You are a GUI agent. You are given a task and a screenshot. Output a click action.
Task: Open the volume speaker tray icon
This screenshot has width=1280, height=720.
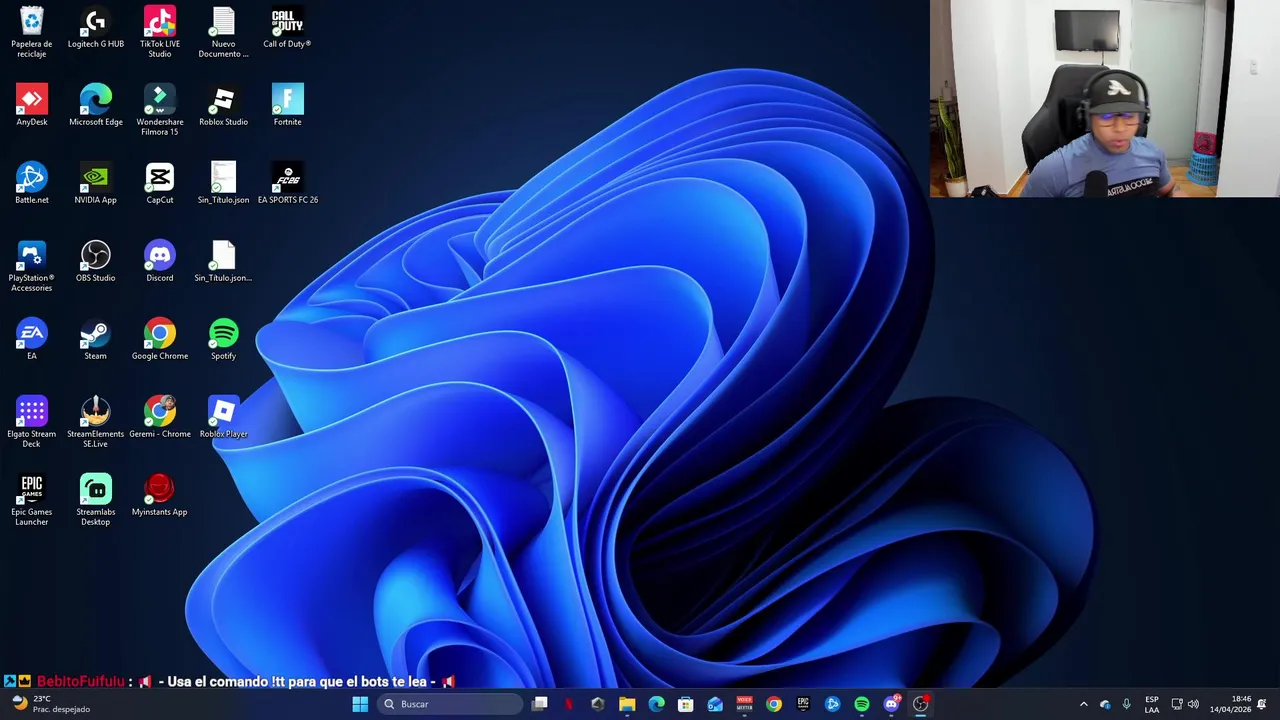[x=1193, y=704]
